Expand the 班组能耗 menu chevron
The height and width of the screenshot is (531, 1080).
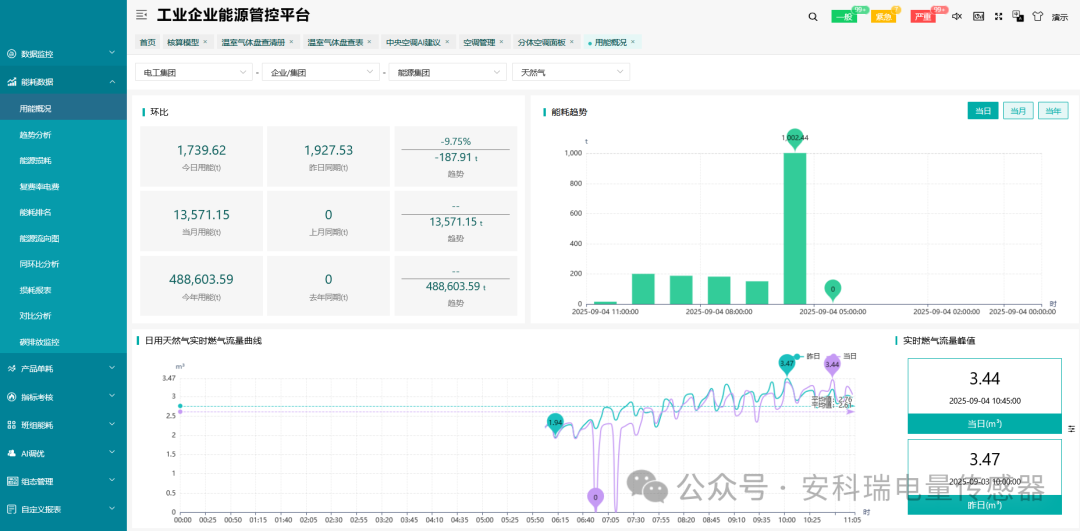point(112,425)
